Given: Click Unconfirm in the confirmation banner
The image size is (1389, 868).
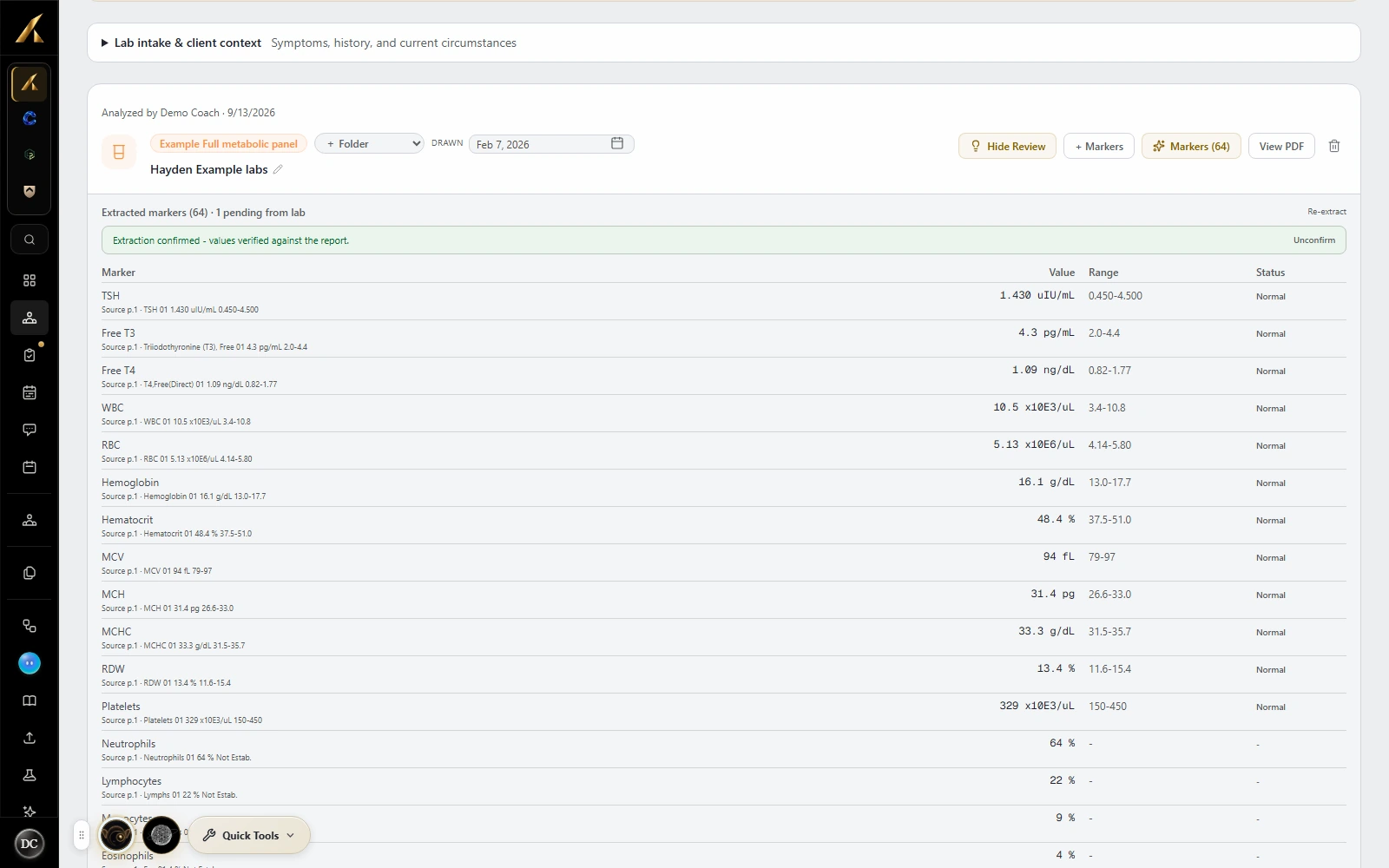Looking at the screenshot, I should pos(1314,240).
